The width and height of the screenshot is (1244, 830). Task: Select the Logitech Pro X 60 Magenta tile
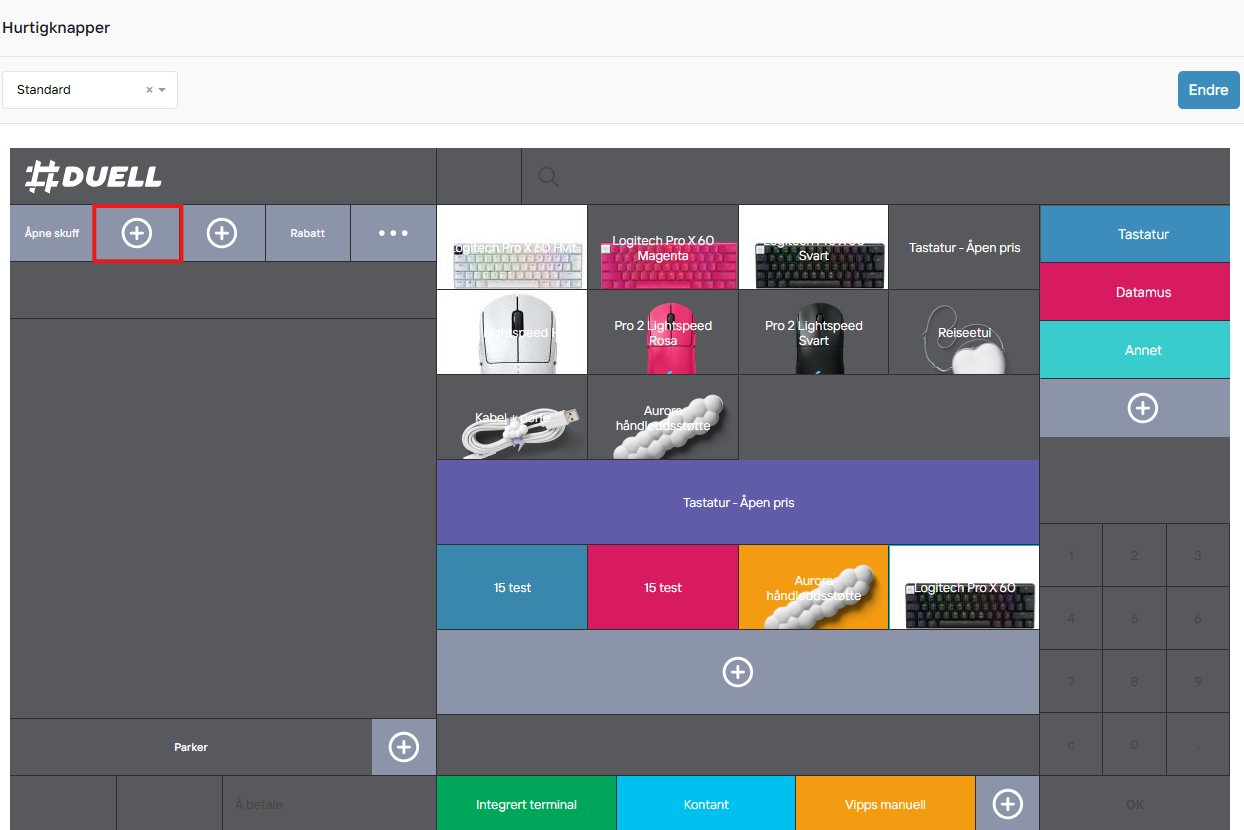(x=663, y=247)
